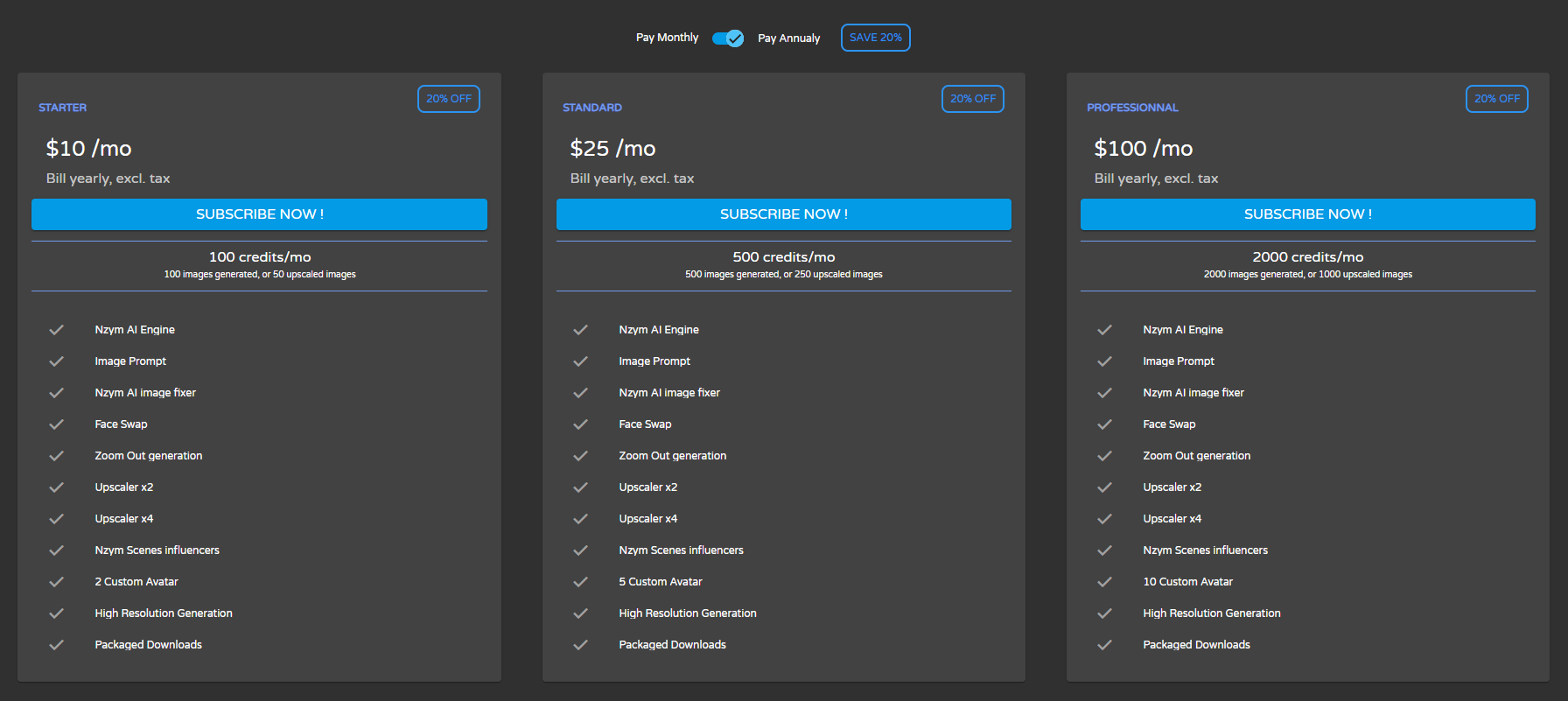Click checkmark next to Starter Face Swap
Viewport: 1568px width, 701px height.
(57, 424)
